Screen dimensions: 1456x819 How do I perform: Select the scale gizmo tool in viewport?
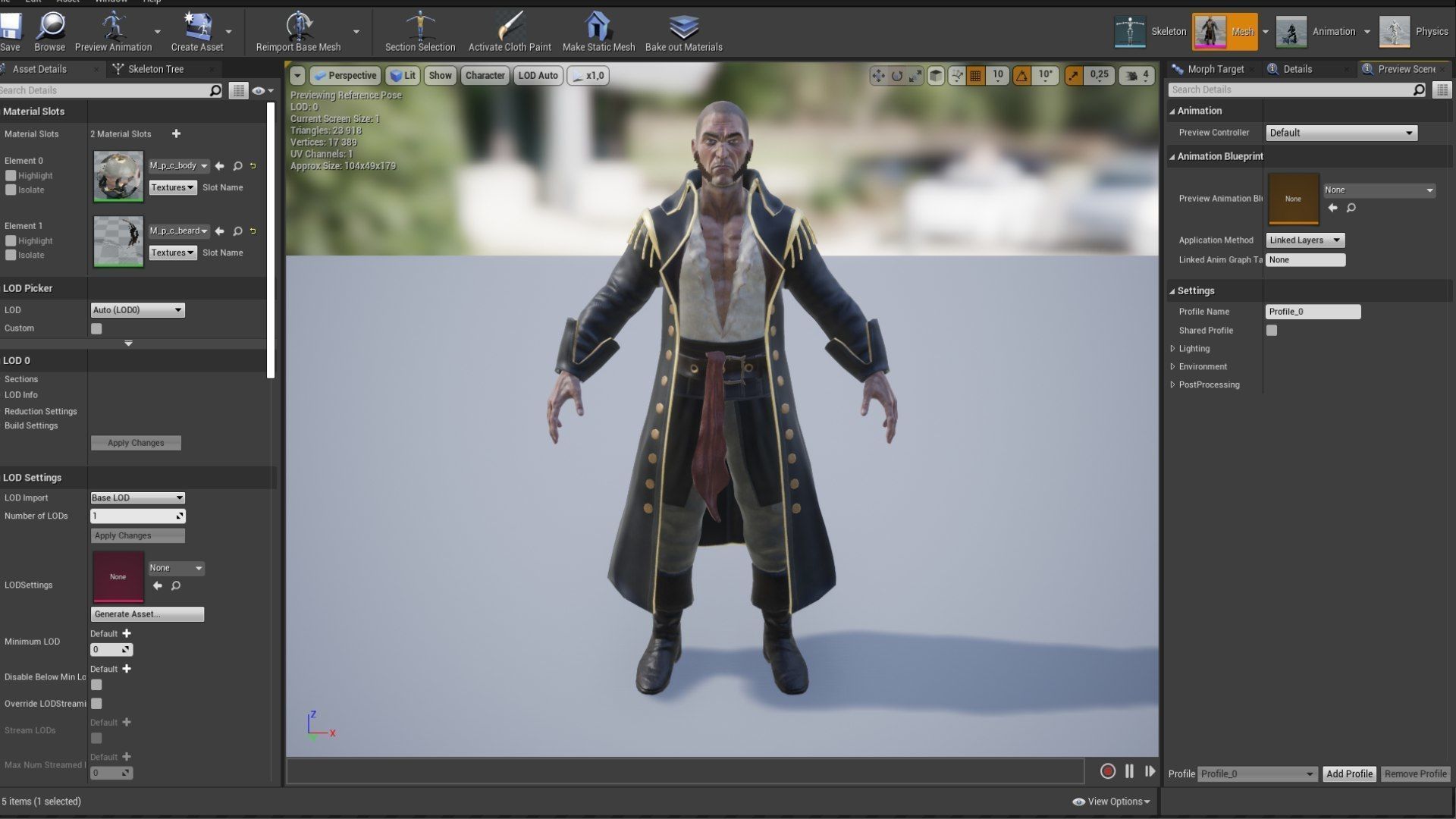point(915,75)
